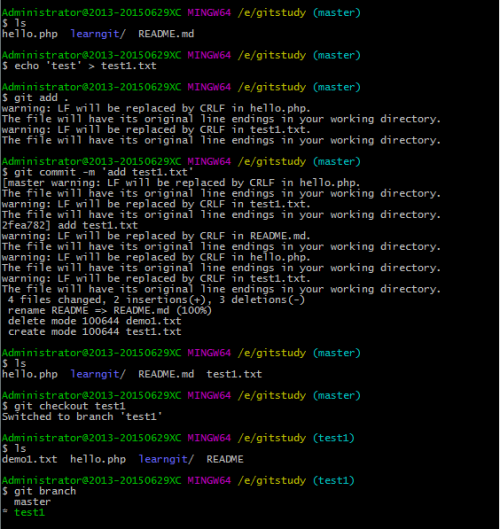The height and width of the screenshot is (529, 500).
Task: Click the "Switched to branch 'test1'" output line
Action: [x=82, y=417]
